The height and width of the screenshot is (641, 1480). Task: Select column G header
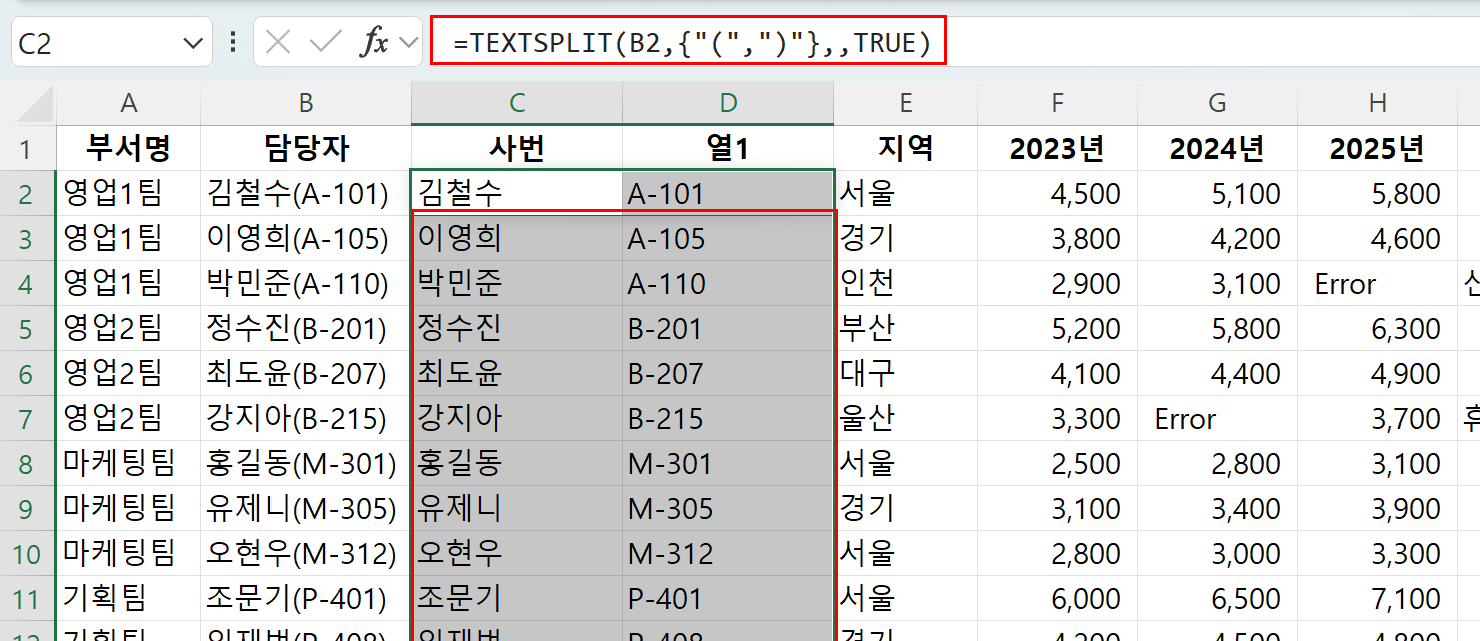tap(1217, 103)
